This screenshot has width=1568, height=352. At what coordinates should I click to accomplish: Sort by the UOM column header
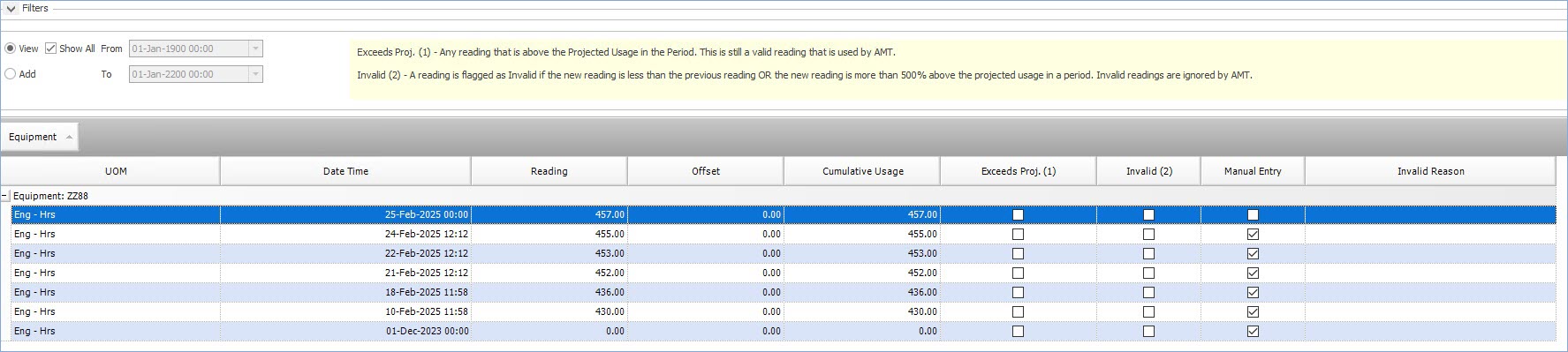(116, 171)
